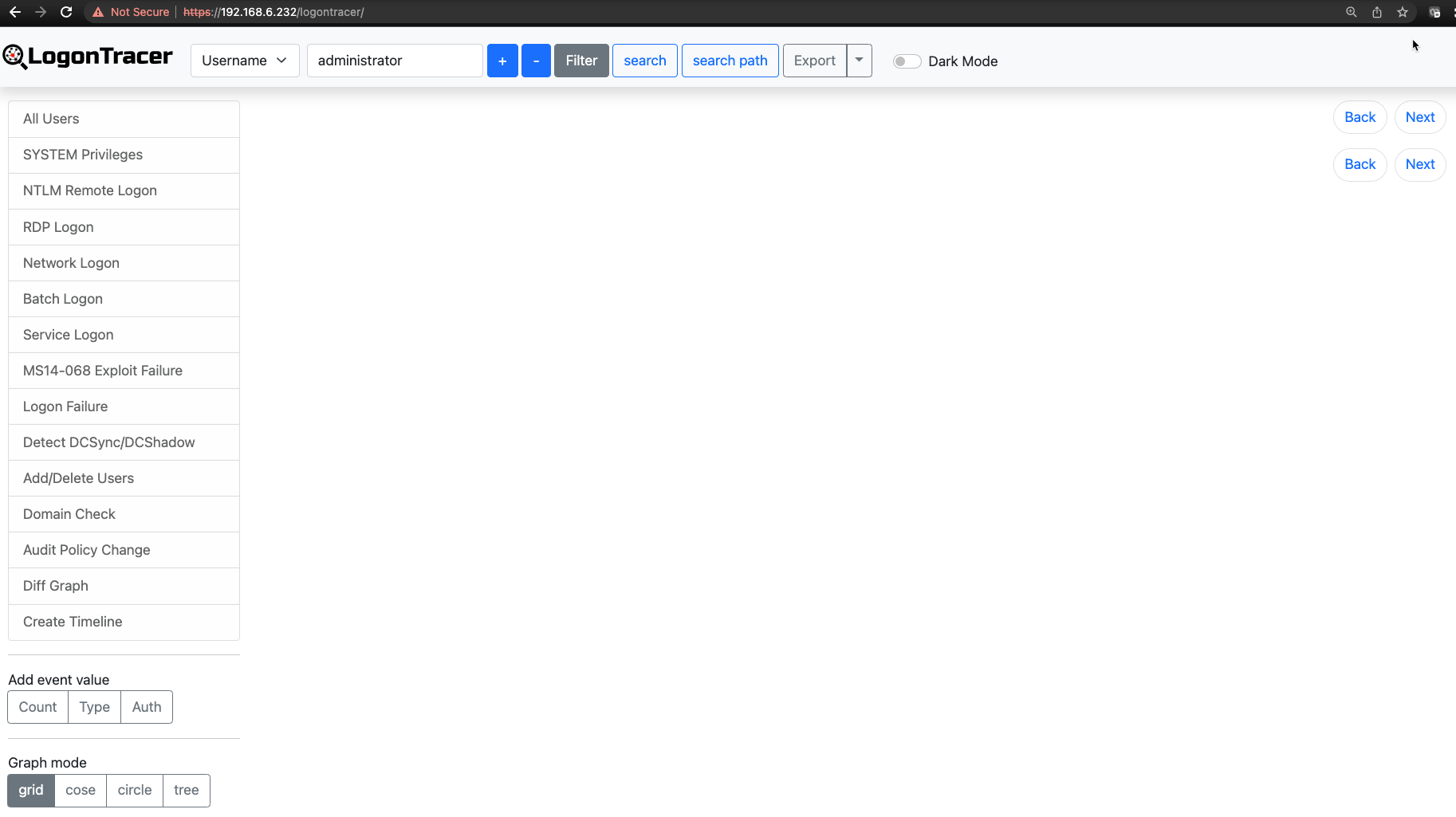
Task: Open the Username search type dropdown
Action: [x=245, y=61]
